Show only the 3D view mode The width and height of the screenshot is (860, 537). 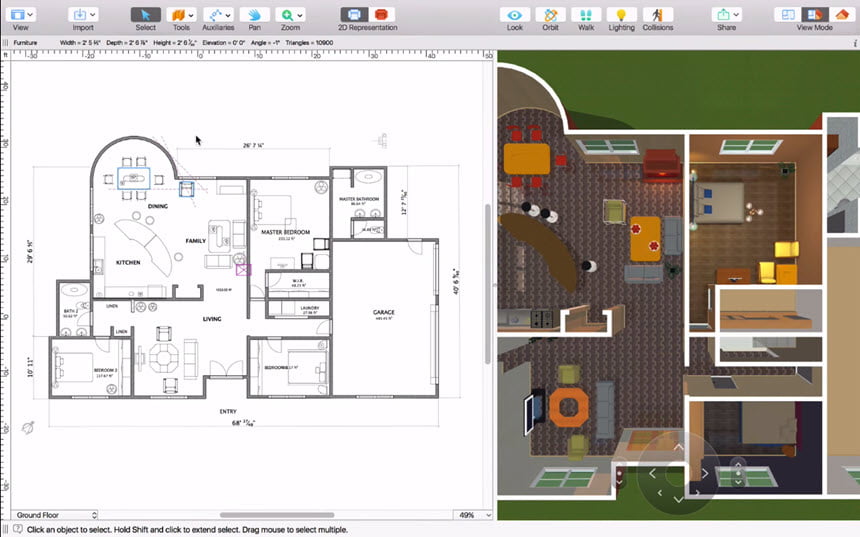point(841,15)
